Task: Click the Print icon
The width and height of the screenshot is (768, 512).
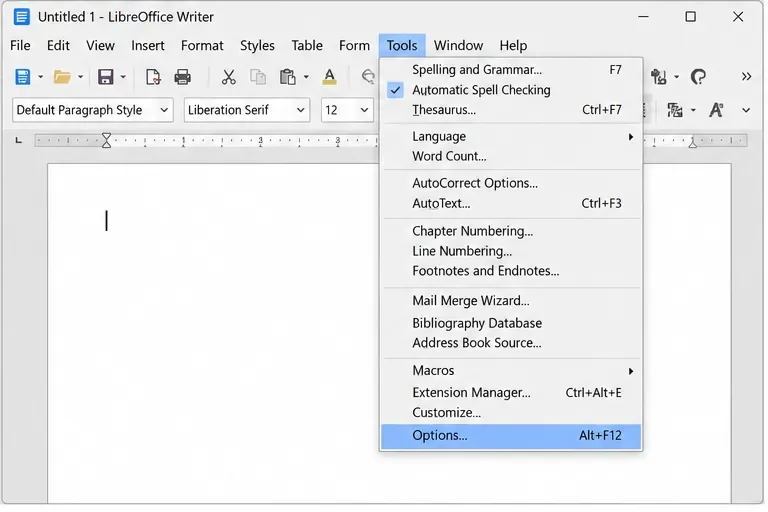Action: [183, 77]
